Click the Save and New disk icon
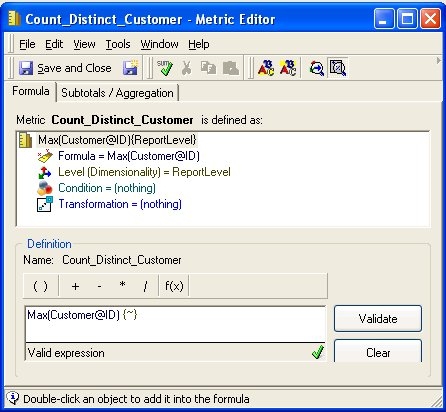The height and width of the screenshot is (412, 446). [x=130, y=68]
